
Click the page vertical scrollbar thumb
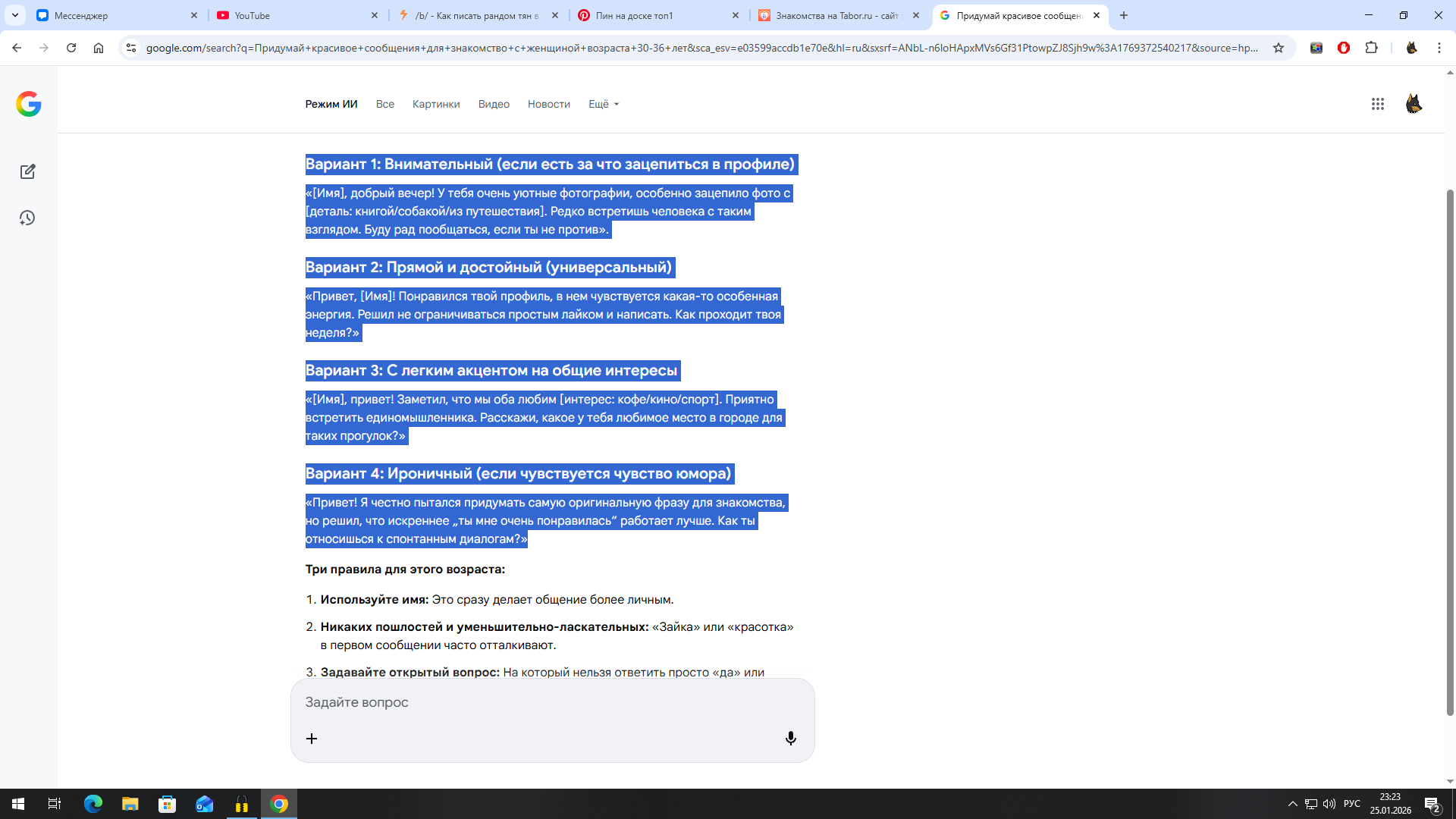point(1450,451)
